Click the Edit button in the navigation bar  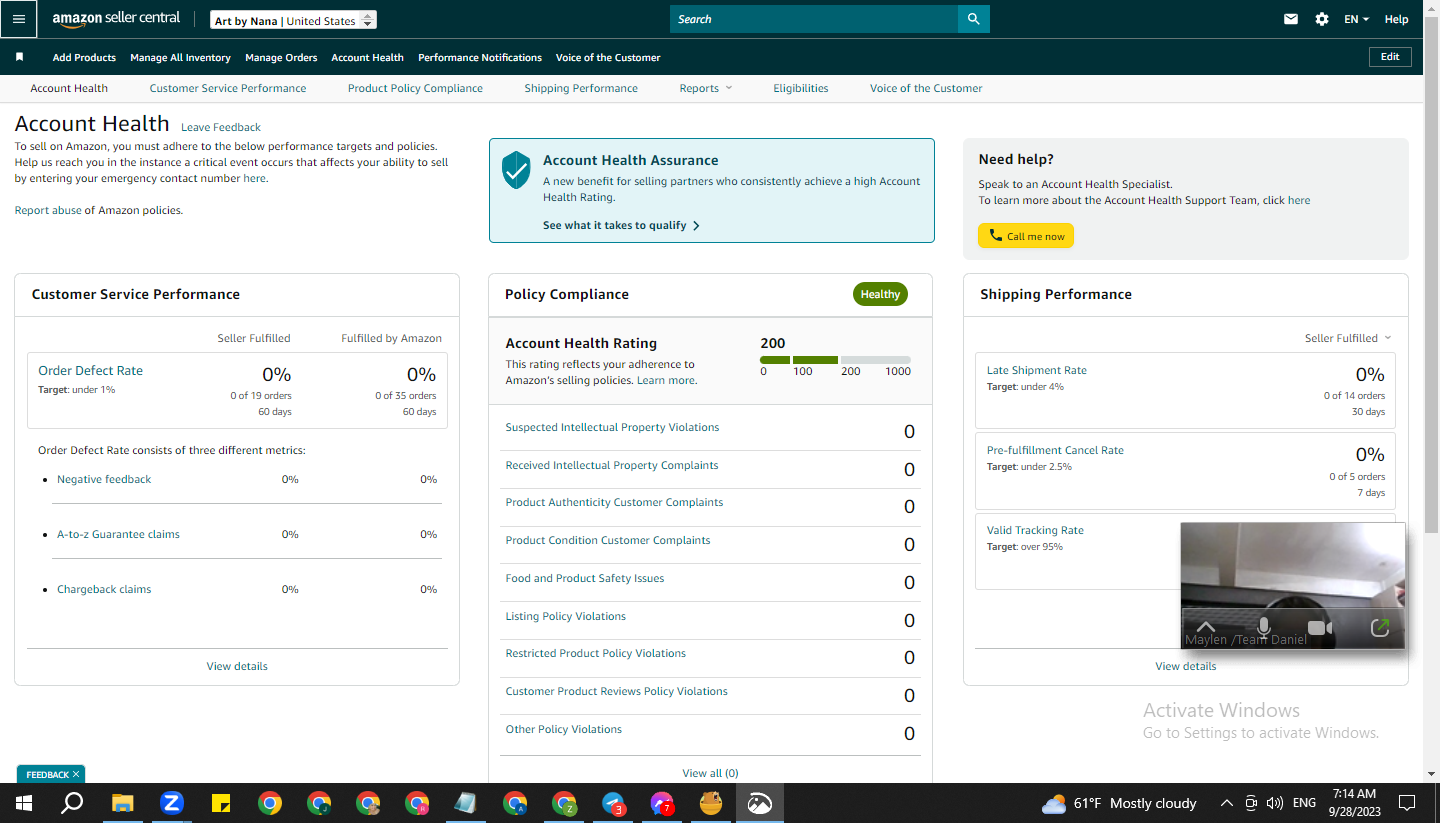coord(1390,57)
